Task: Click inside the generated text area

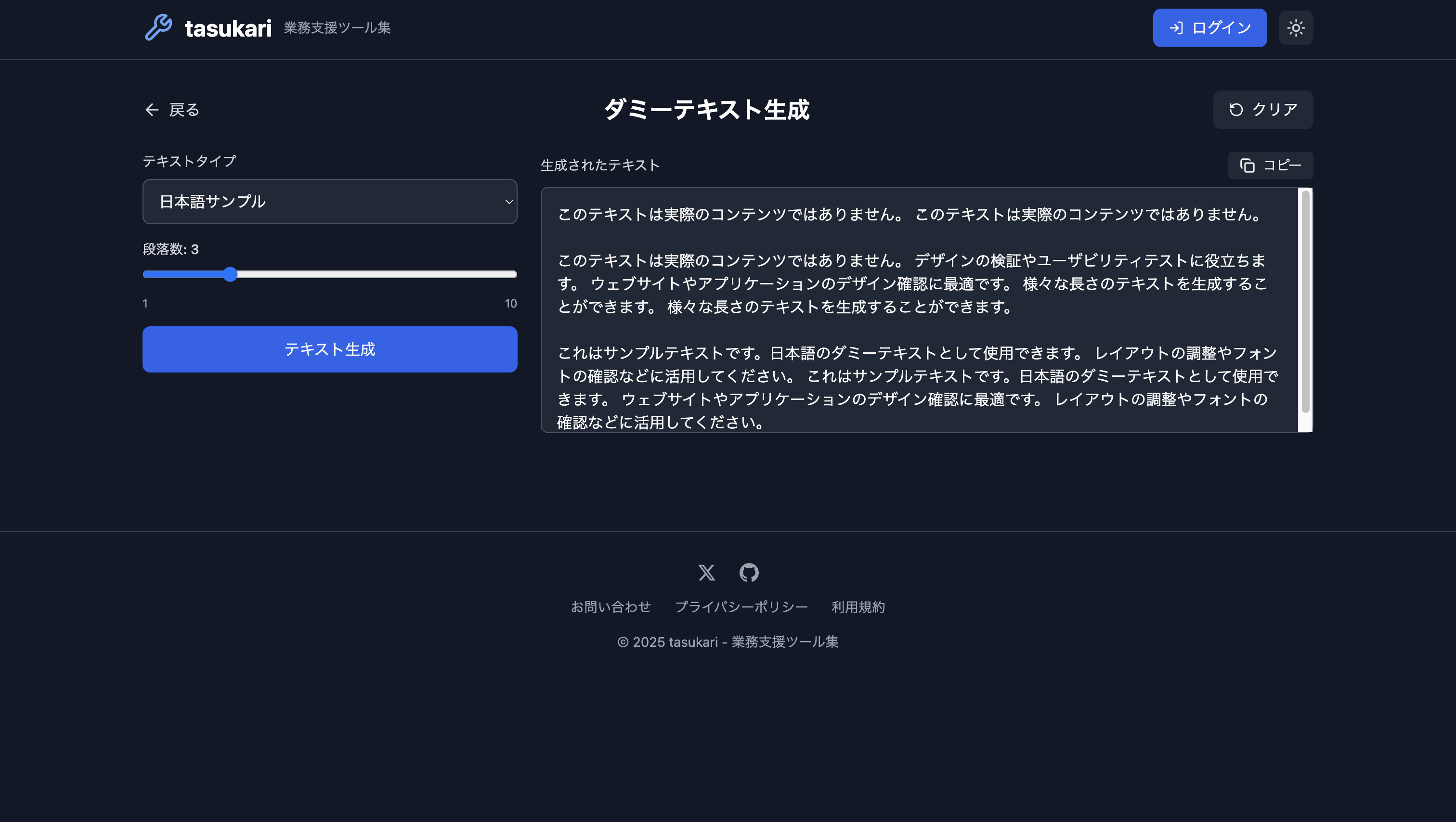Action: click(916, 328)
